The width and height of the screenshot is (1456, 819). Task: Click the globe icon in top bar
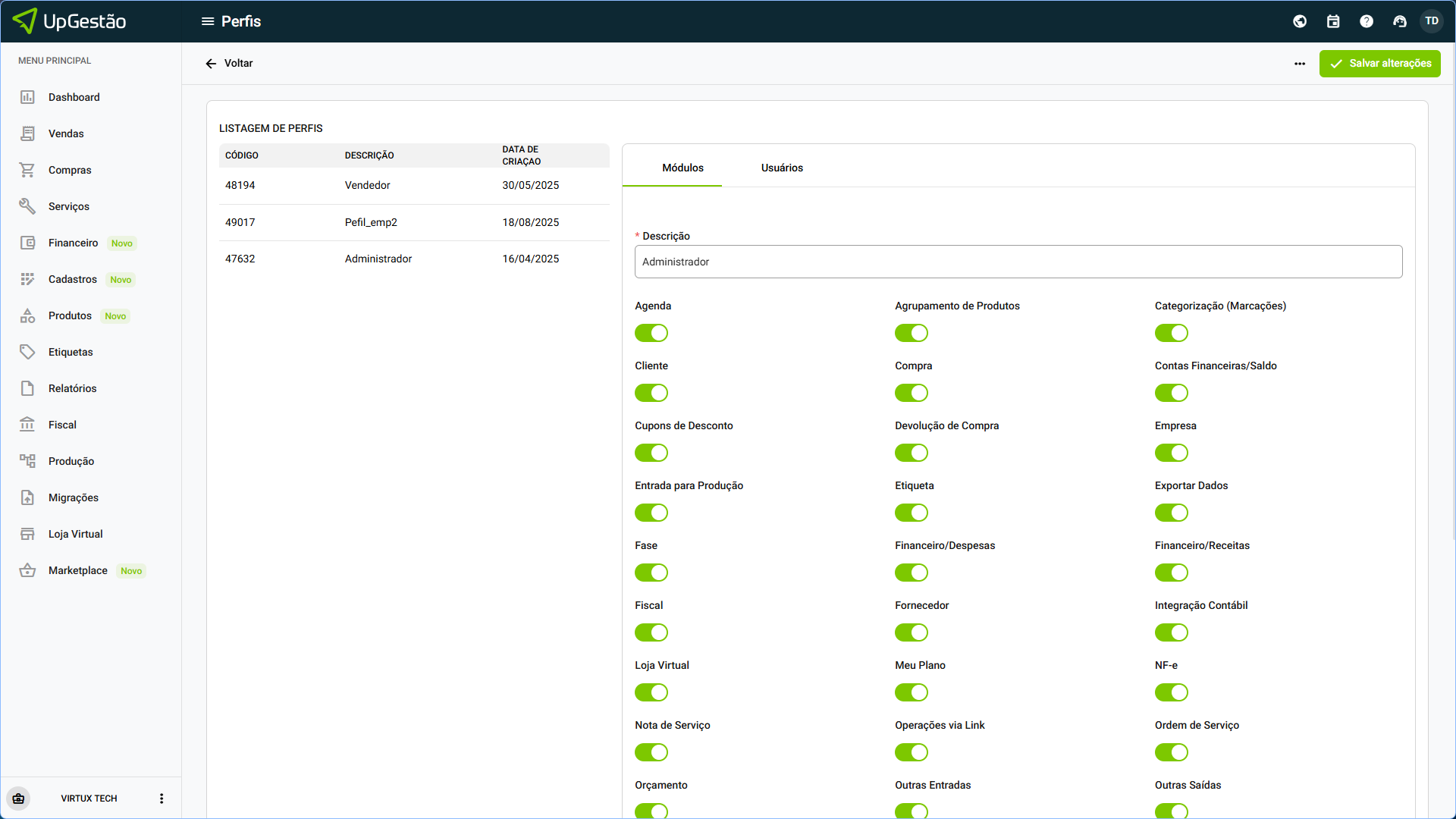pyautogui.click(x=1300, y=21)
